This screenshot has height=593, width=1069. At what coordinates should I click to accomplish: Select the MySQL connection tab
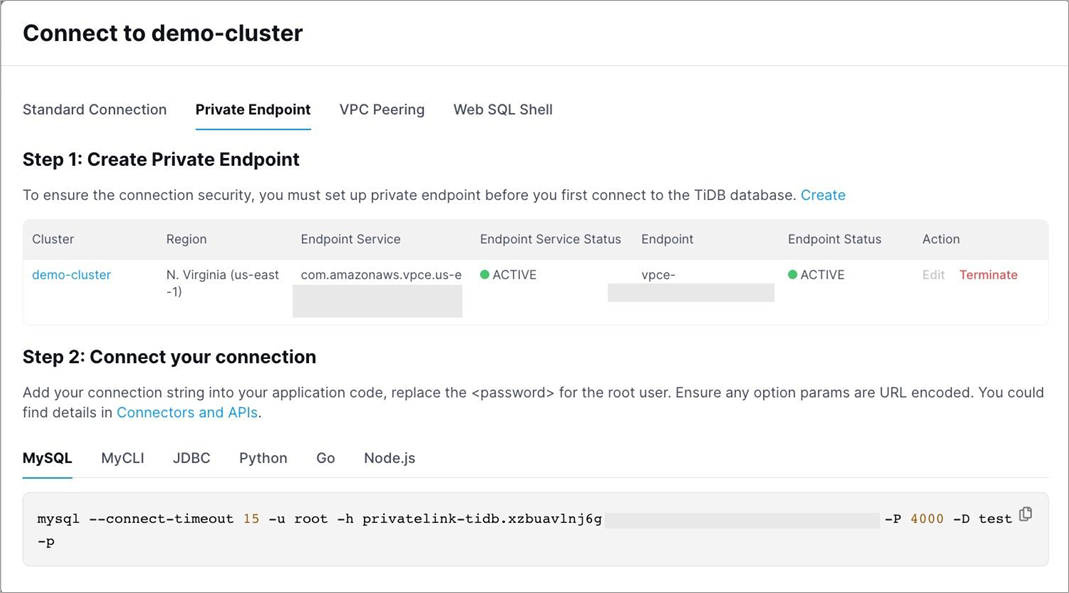pyautogui.click(x=47, y=458)
